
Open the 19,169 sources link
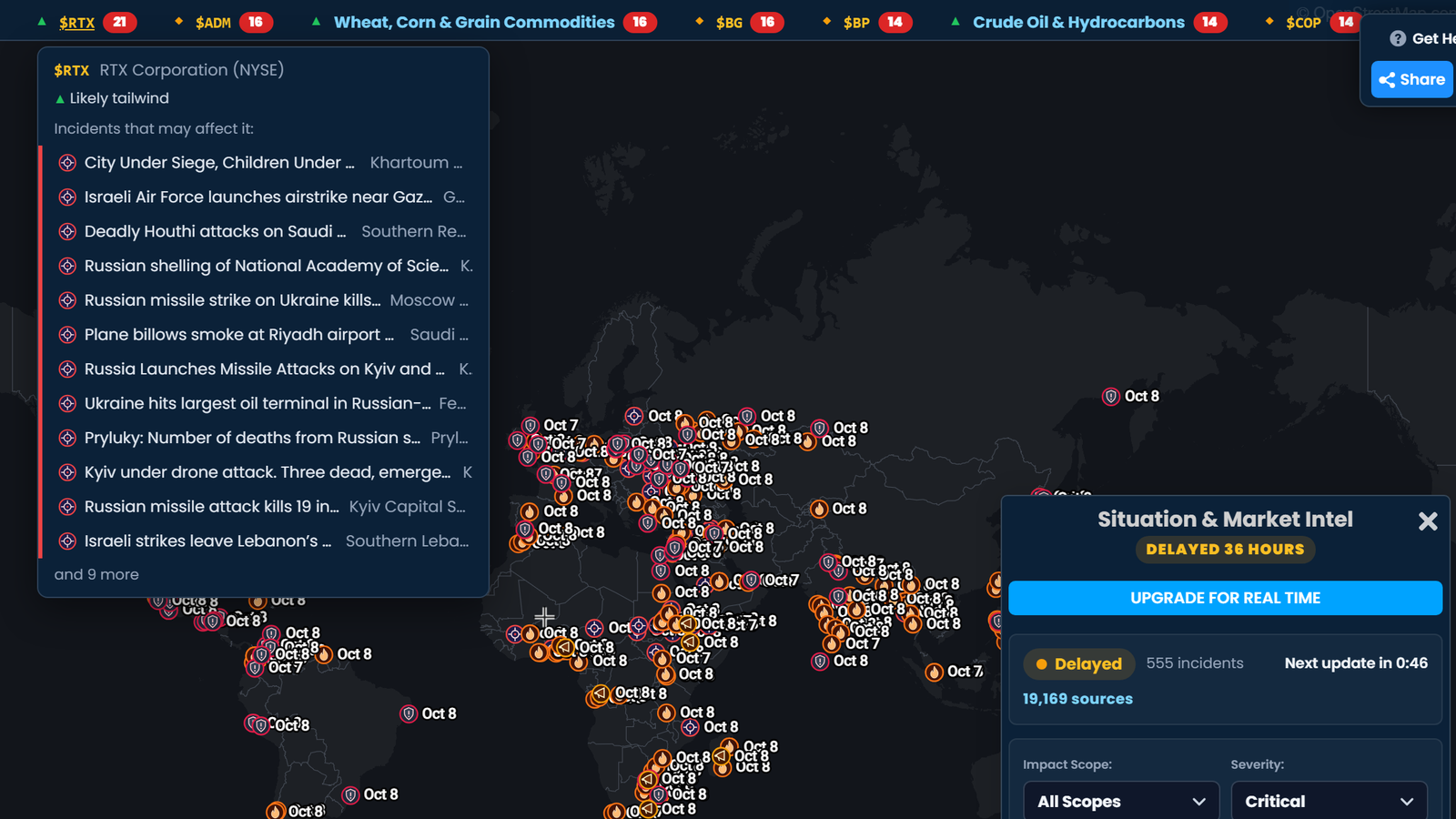point(1077,699)
